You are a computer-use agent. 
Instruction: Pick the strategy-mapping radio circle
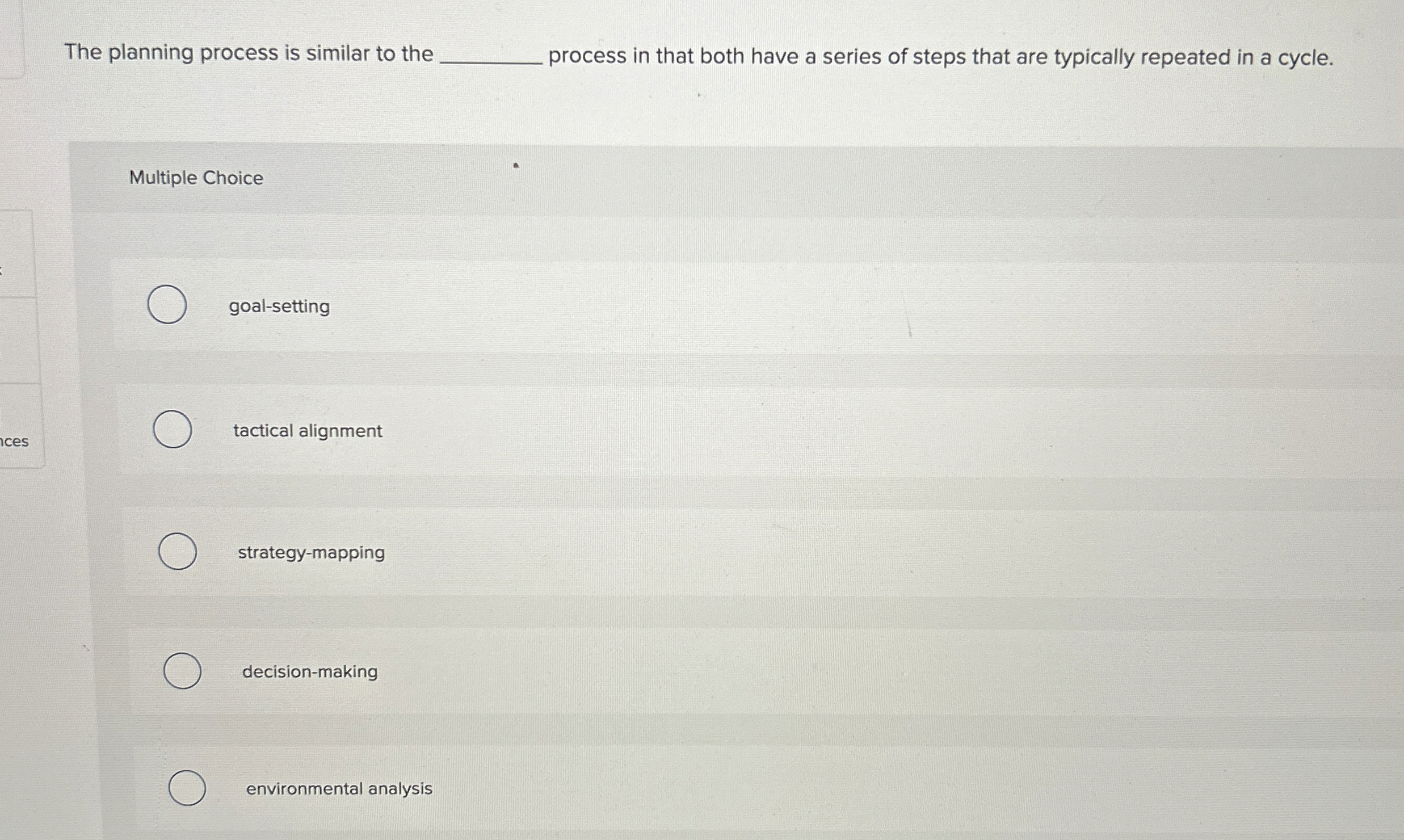[x=177, y=552]
